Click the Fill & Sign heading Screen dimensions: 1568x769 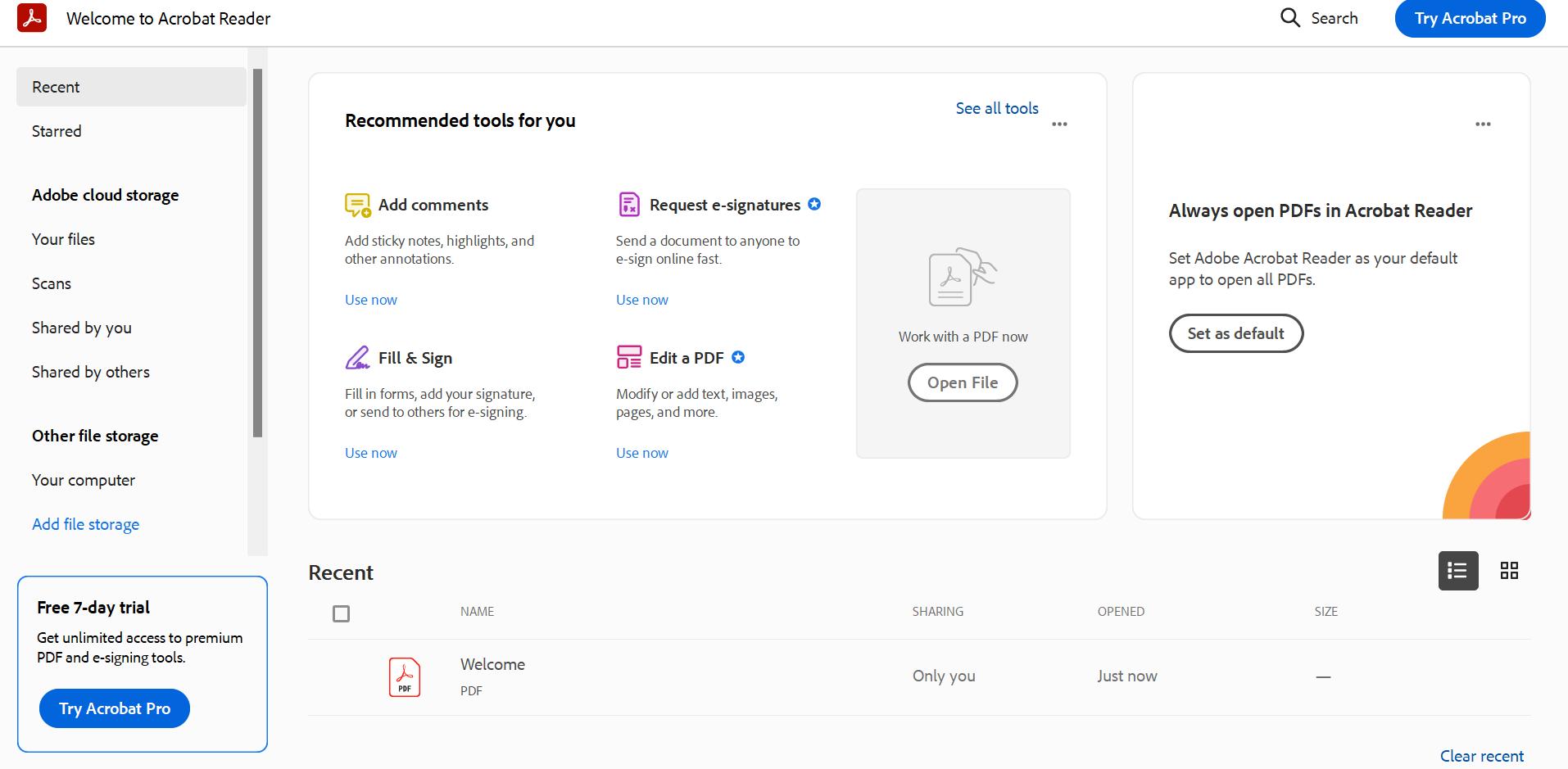pos(415,358)
